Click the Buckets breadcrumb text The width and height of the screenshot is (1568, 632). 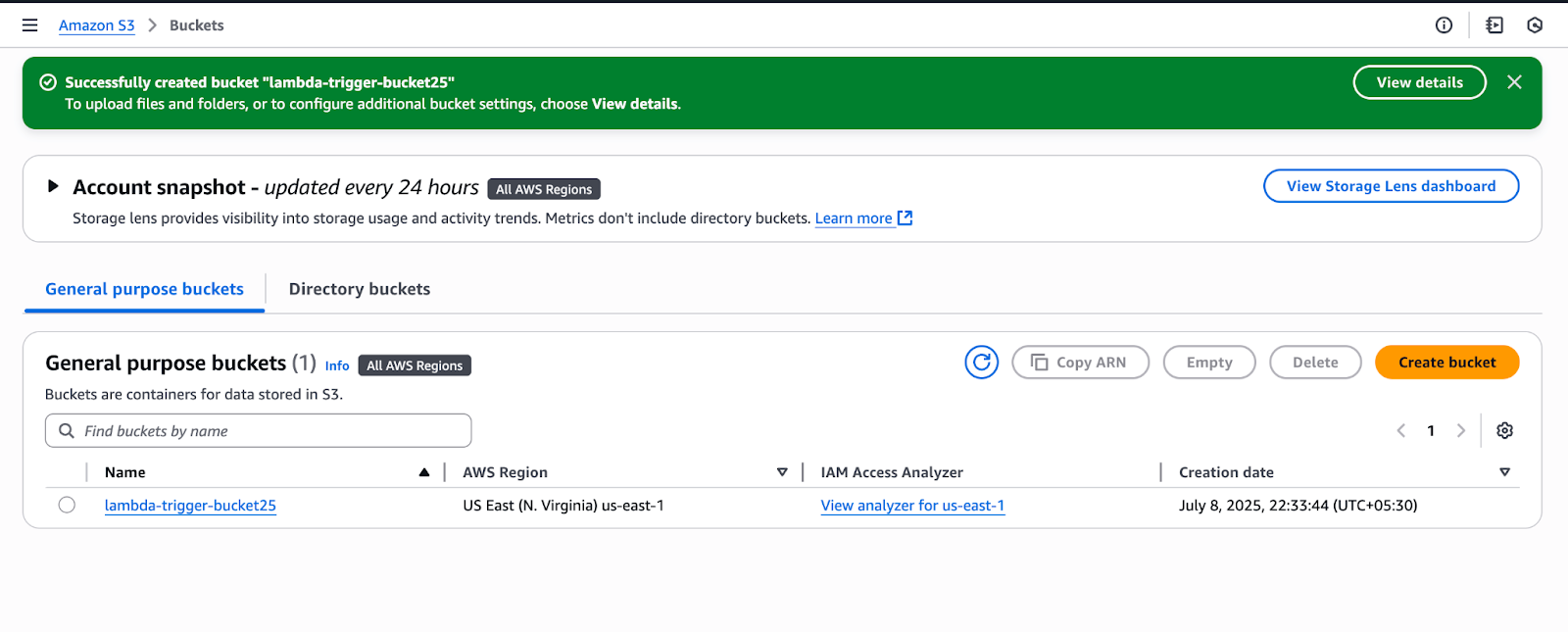coord(196,25)
